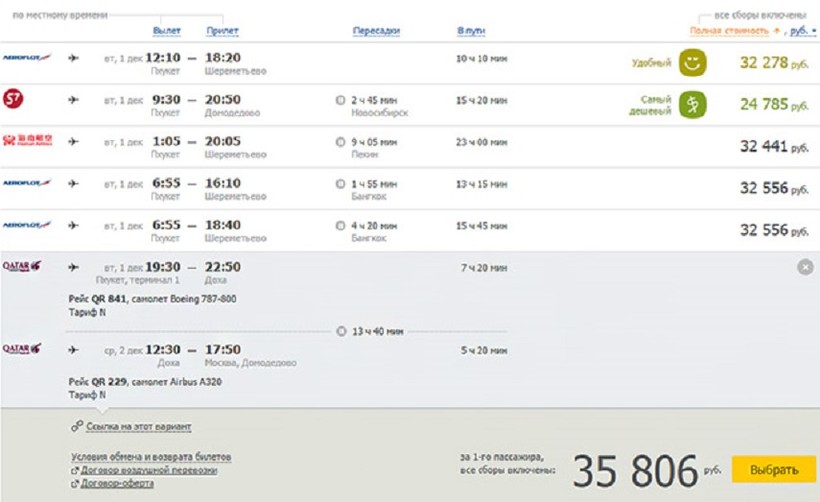Image resolution: width=820 pixels, height=502 pixels.
Task: Sort results by В пути duration
Action: (x=471, y=31)
